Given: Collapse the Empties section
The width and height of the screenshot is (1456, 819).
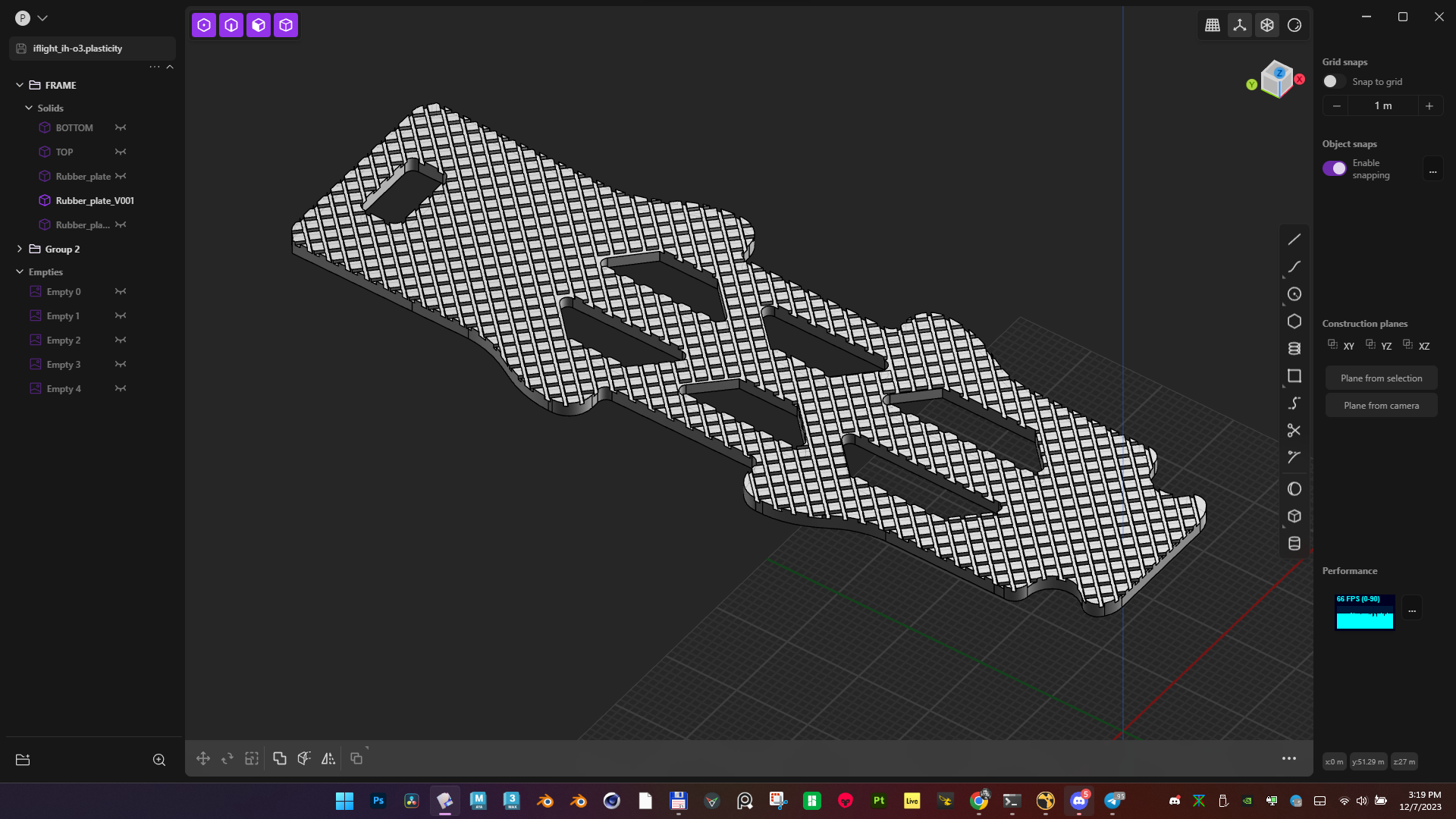Looking at the screenshot, I should [20, 272].
